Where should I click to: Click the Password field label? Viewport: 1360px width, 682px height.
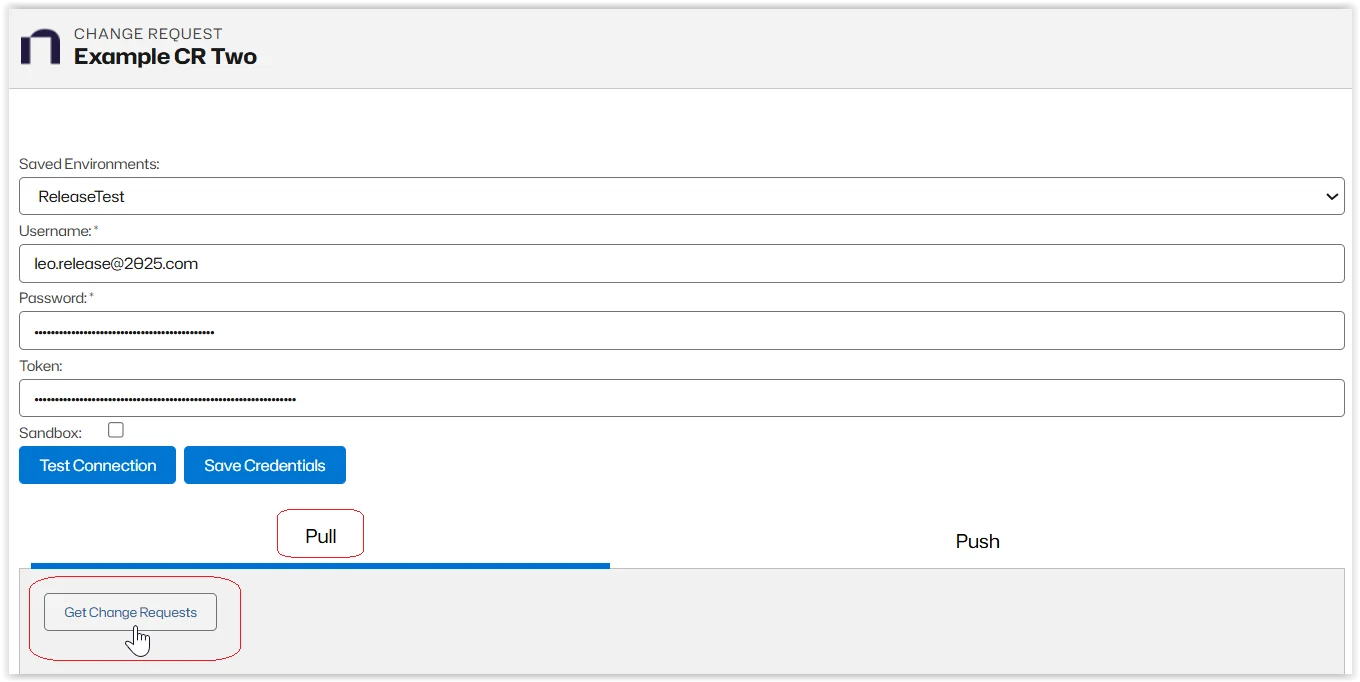(54, 298)
